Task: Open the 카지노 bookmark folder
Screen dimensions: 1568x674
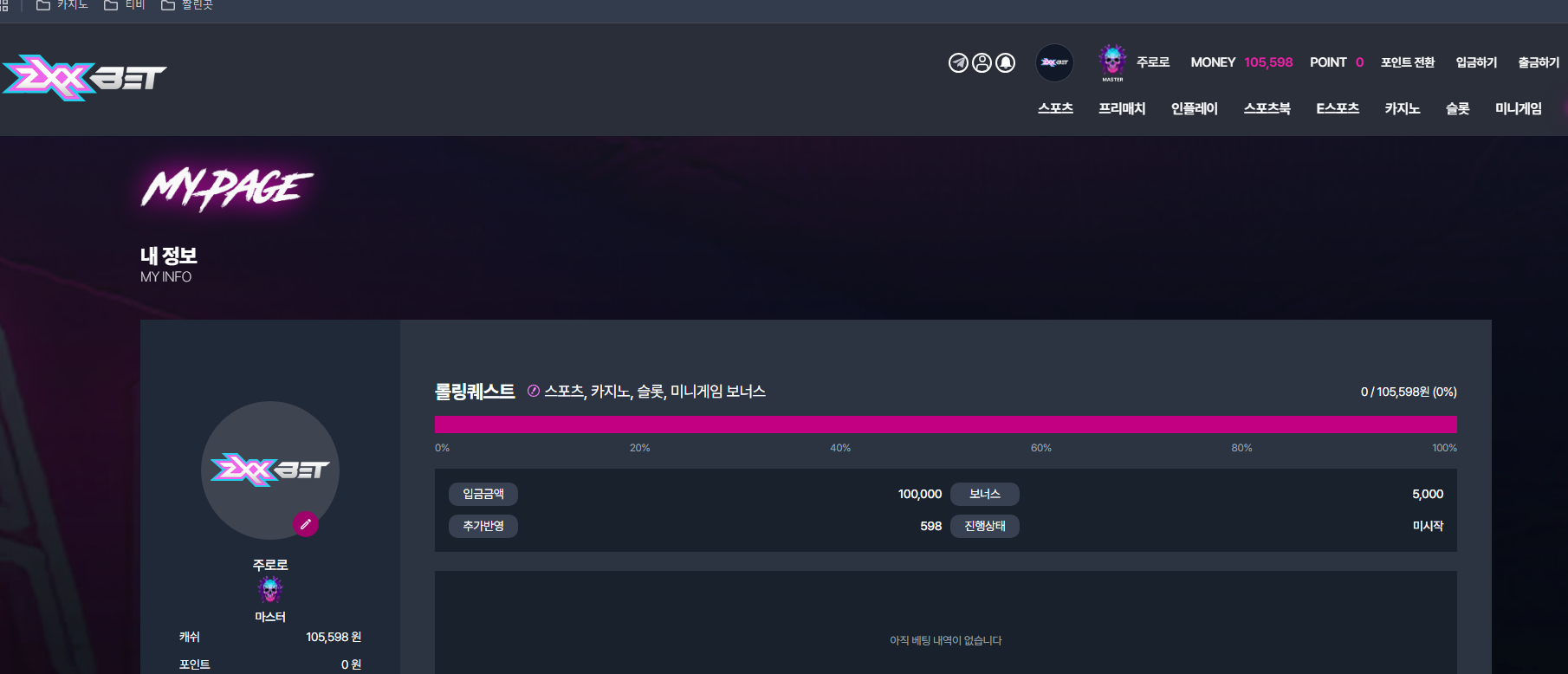Action: (62, 5)
